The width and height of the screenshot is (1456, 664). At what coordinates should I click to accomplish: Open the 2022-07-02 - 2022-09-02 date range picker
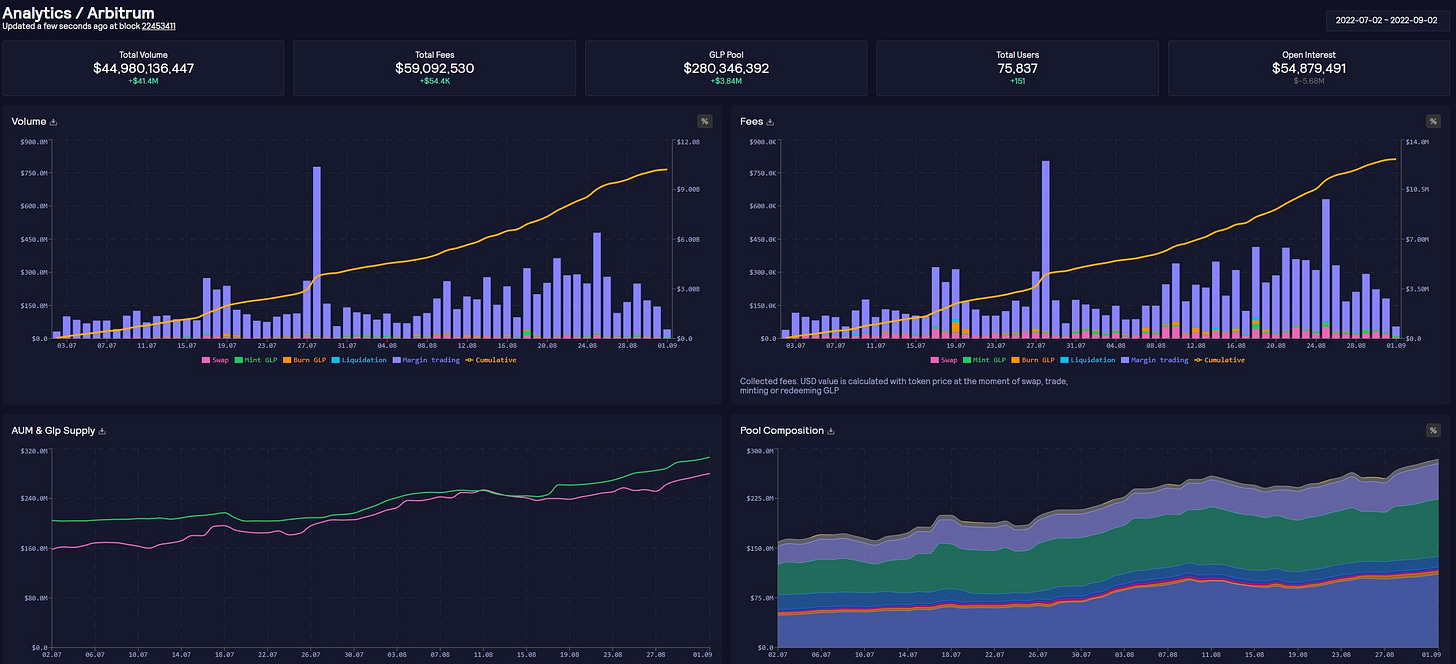click(1388, 20)
